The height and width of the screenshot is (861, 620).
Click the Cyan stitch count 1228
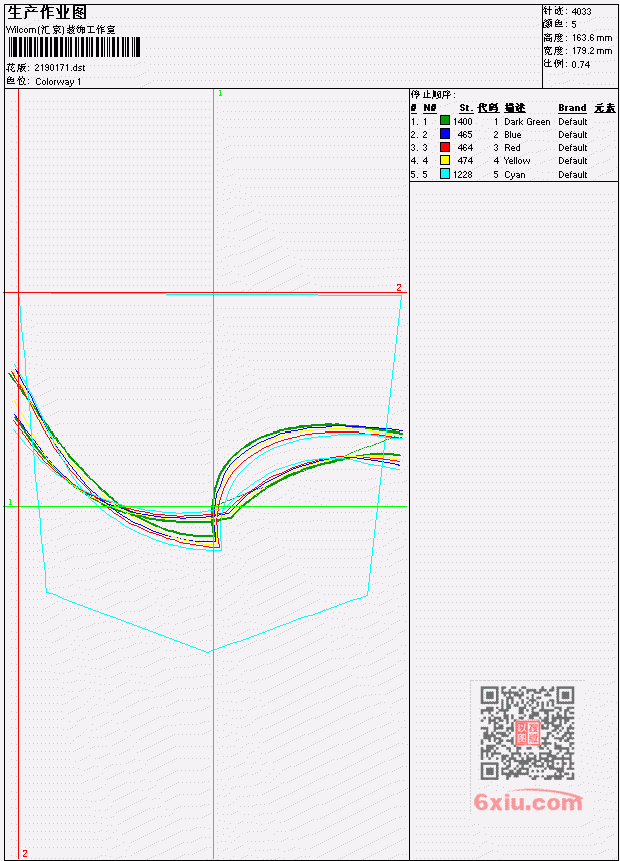coord(462,175)
